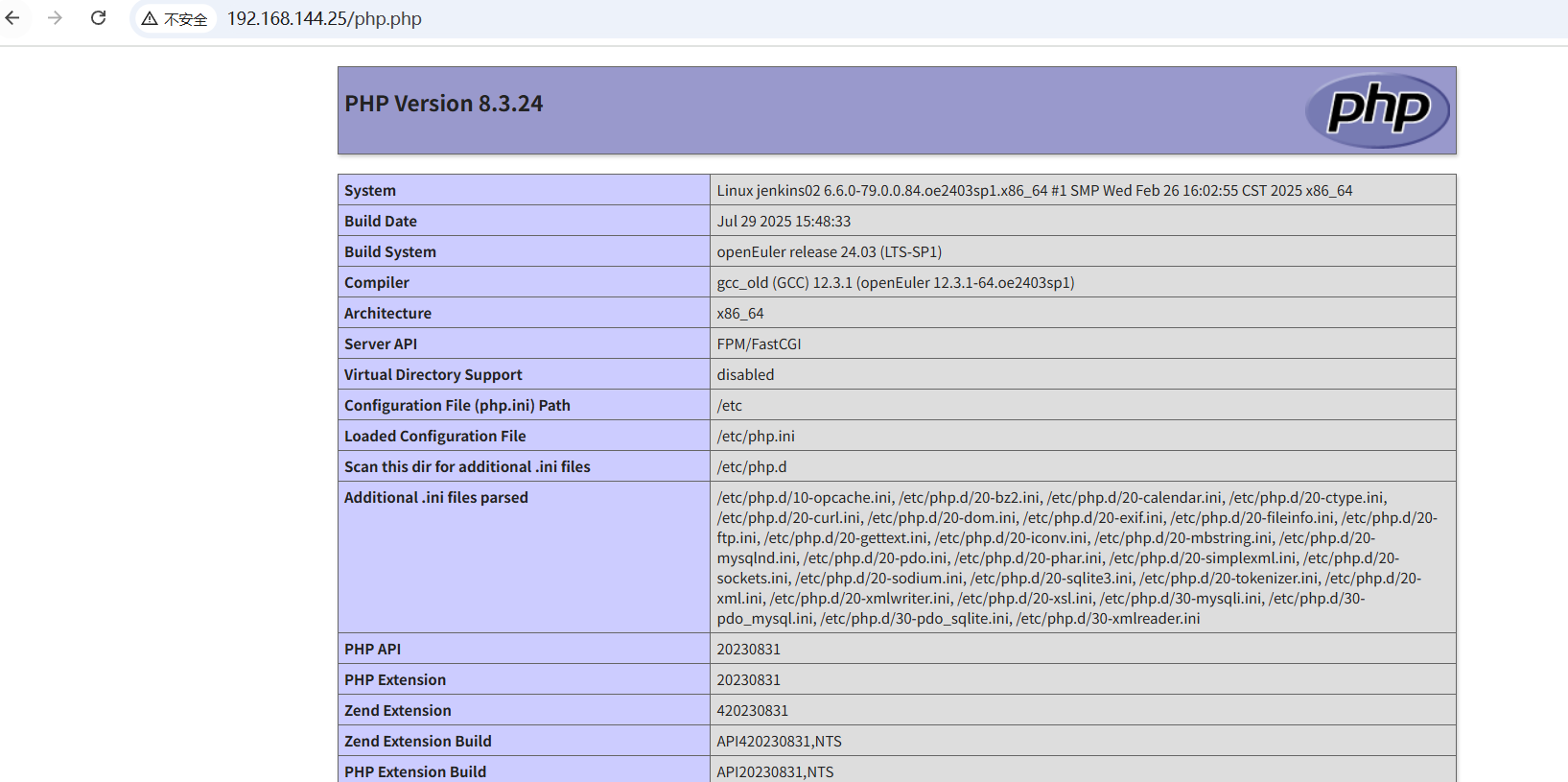Image resolution: width=1568 pixels, height=782 pixels.
Task: Select the Zend Extension value 420230831
Action: pos(753,711)
